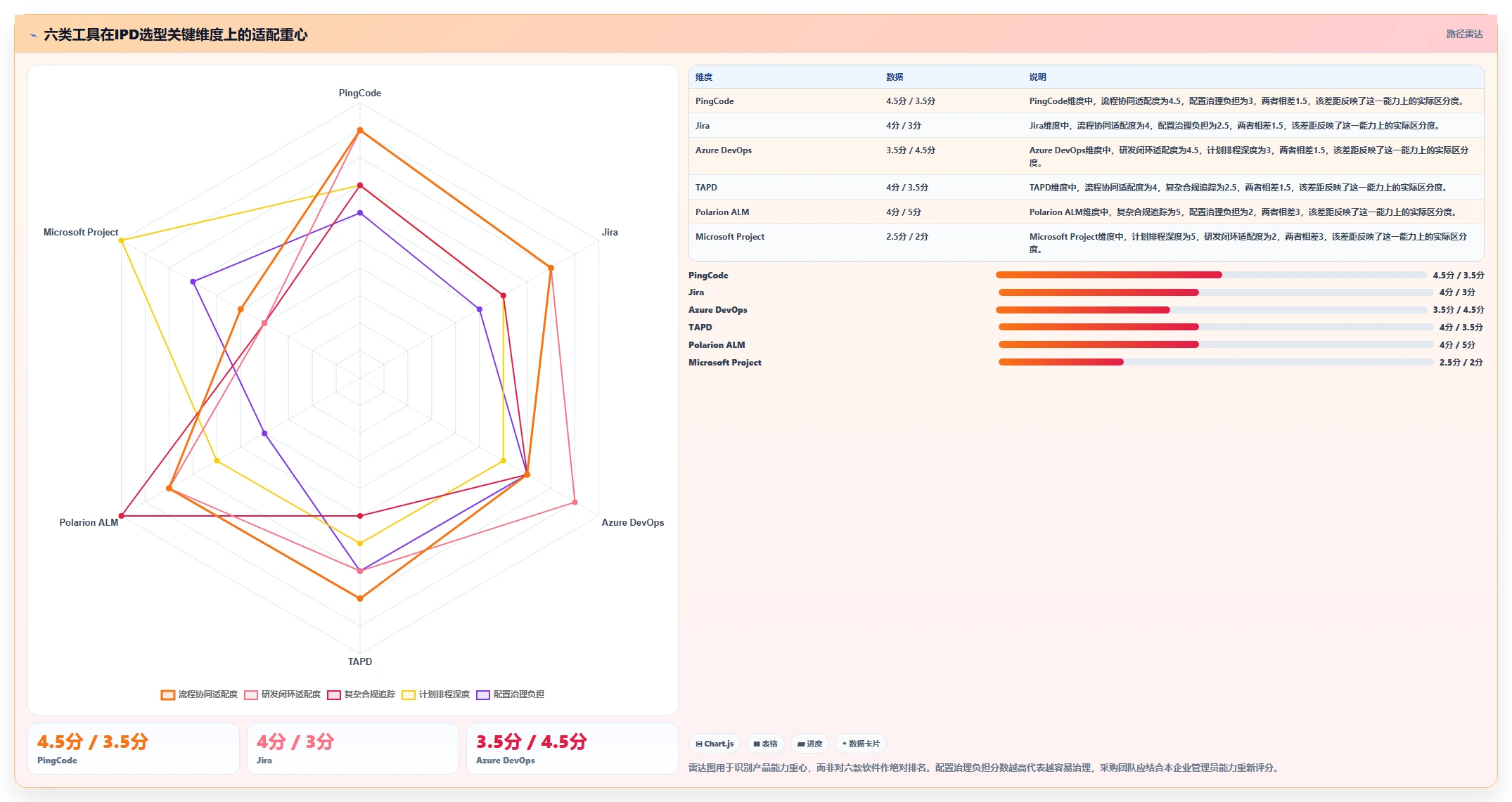
Task: Click the 数据 column header
Action: pos(895,77)
